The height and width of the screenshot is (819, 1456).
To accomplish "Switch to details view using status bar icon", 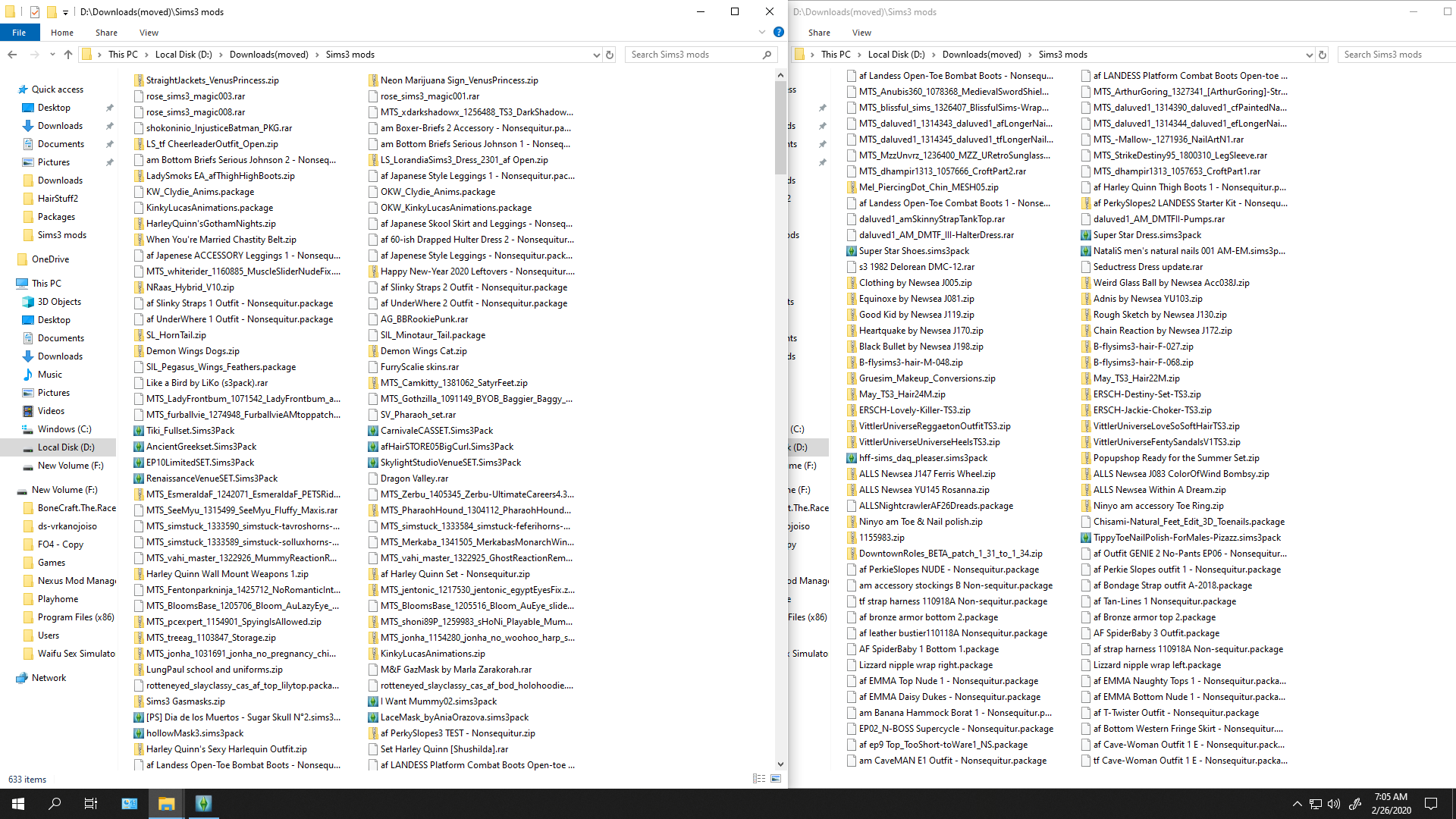I will tap(758, 779).
